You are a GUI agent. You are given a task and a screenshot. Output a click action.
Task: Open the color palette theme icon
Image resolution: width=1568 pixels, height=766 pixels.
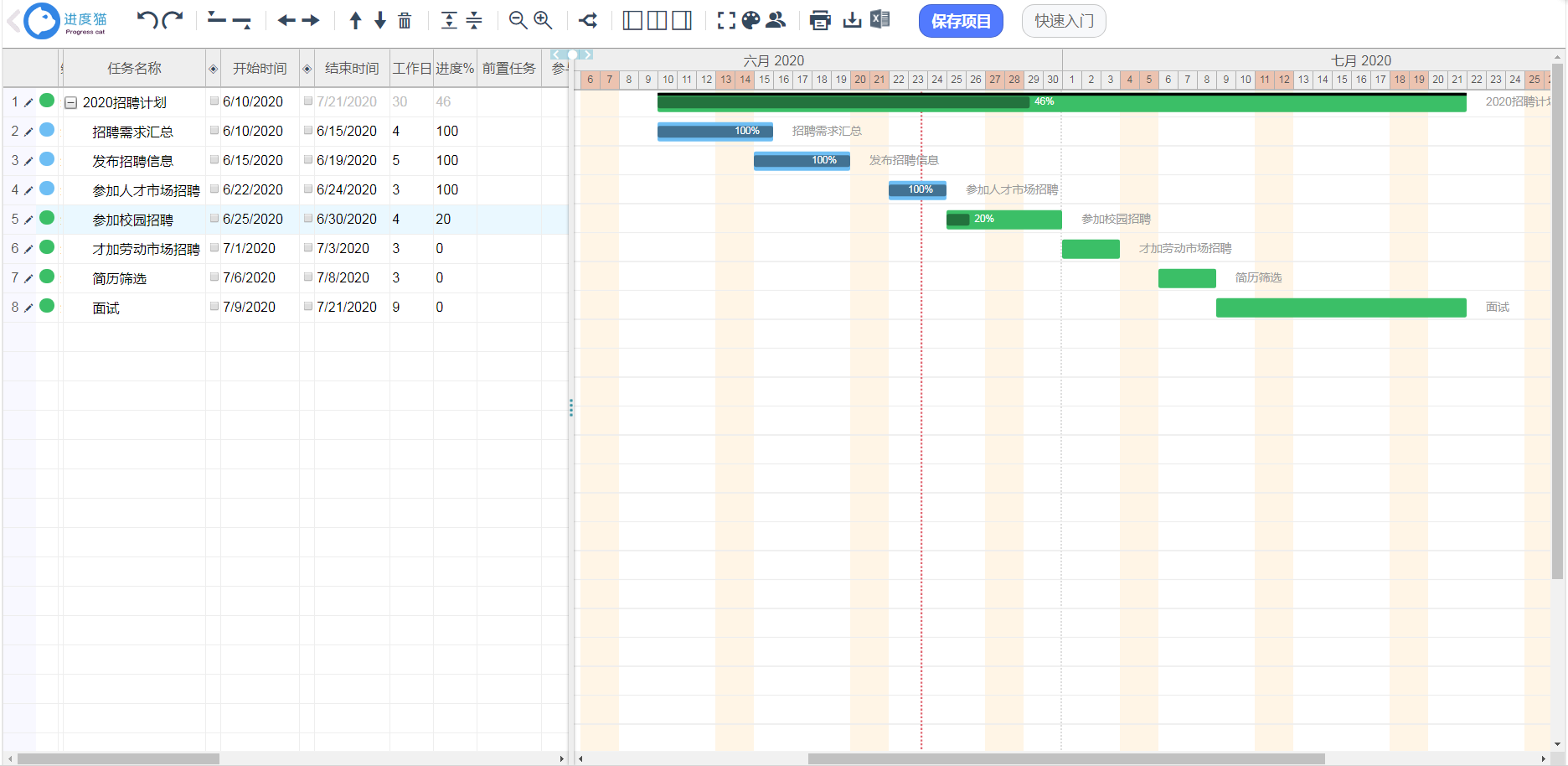click(751, 20)
